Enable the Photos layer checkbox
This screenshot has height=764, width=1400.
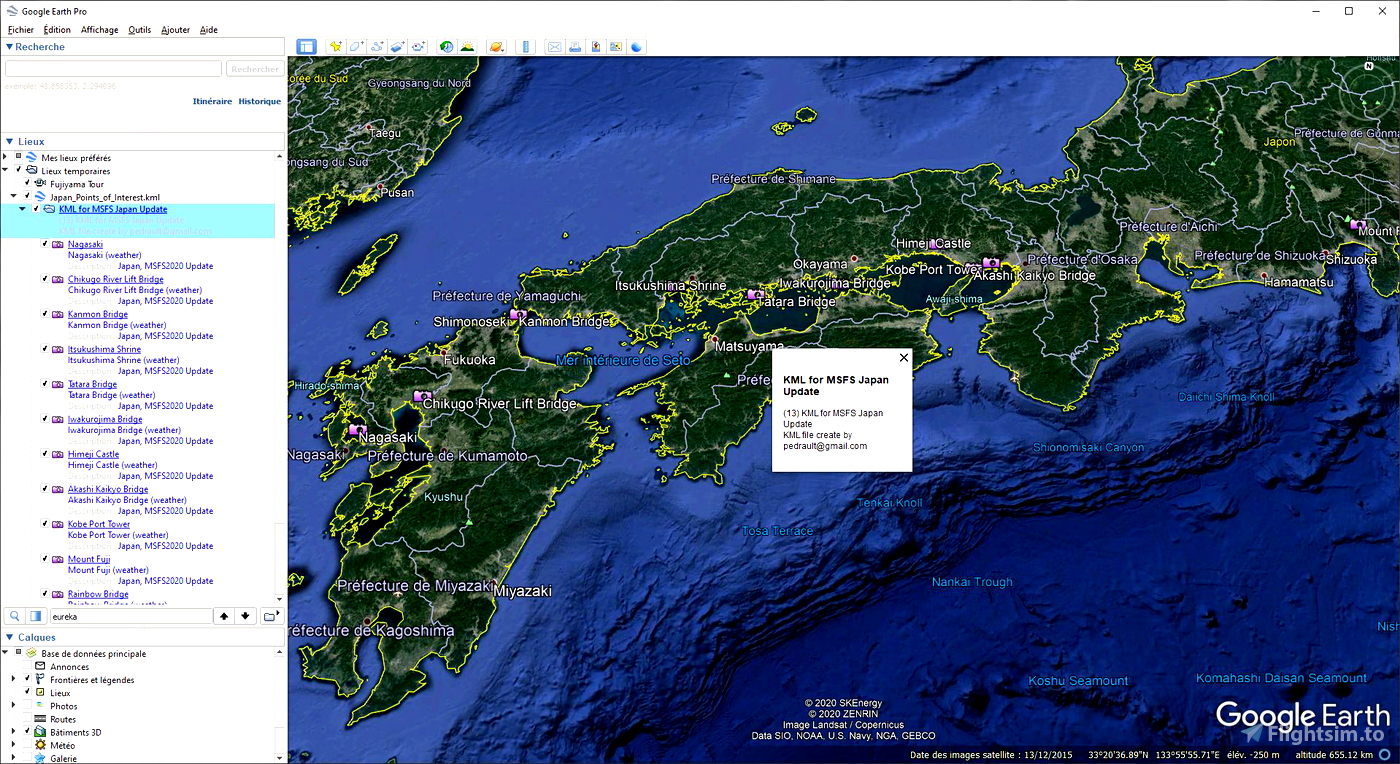click(x=28, y=706)
